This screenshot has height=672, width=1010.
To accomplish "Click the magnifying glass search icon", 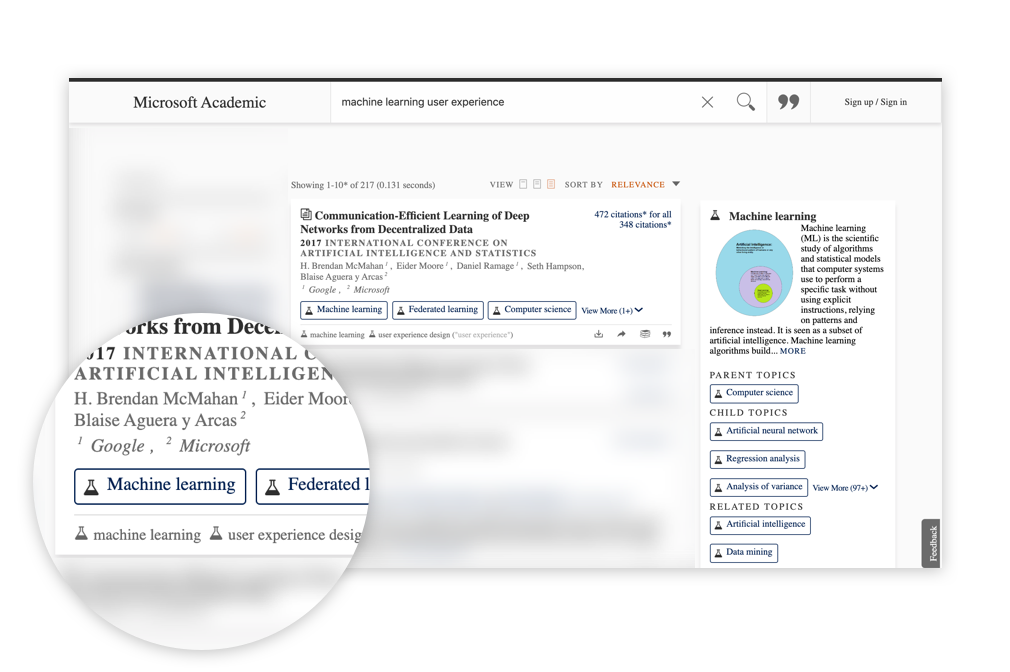I will click(x=745, y=102).
